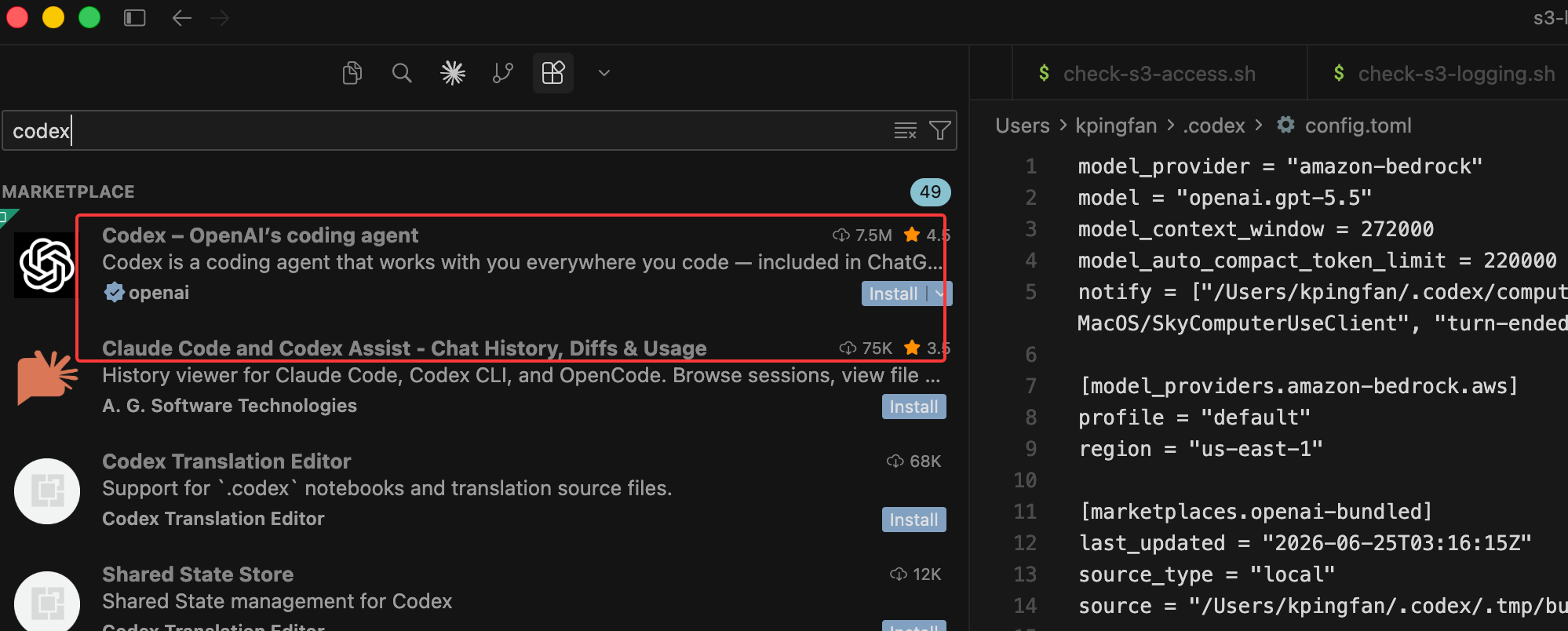This screenshot has width=1568, height=631.
Task: Click the openai publisher name
Action: pyautogui.click(x=159, y=293)
